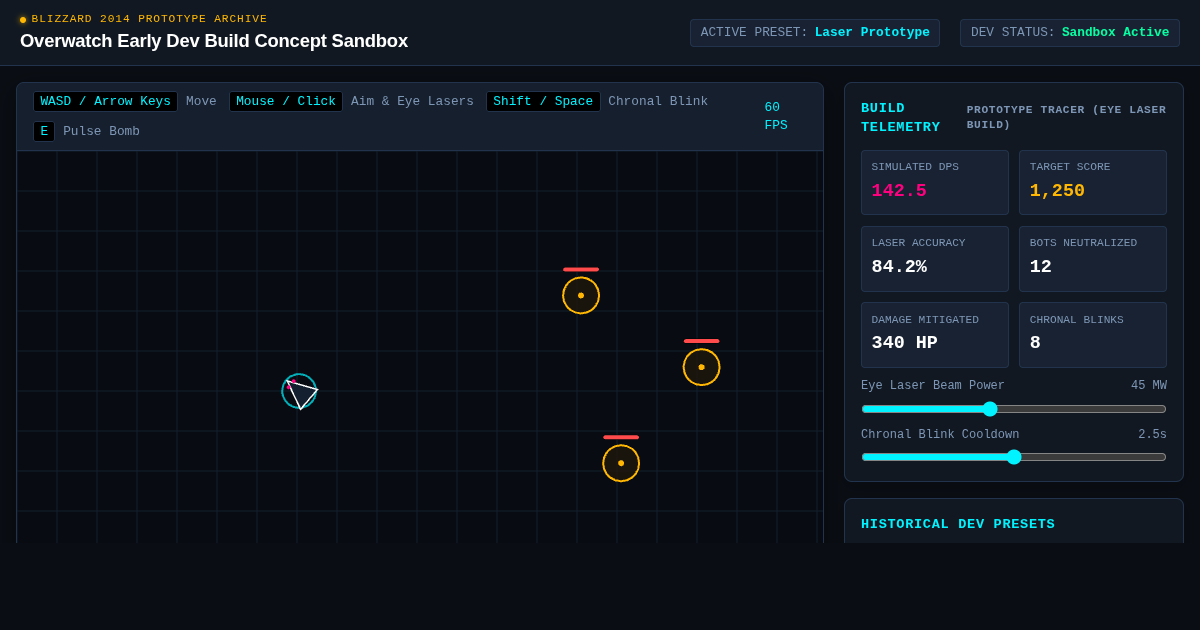
Task: Click the Simulated DPS 142.5 card
Action: click(935, 182)
